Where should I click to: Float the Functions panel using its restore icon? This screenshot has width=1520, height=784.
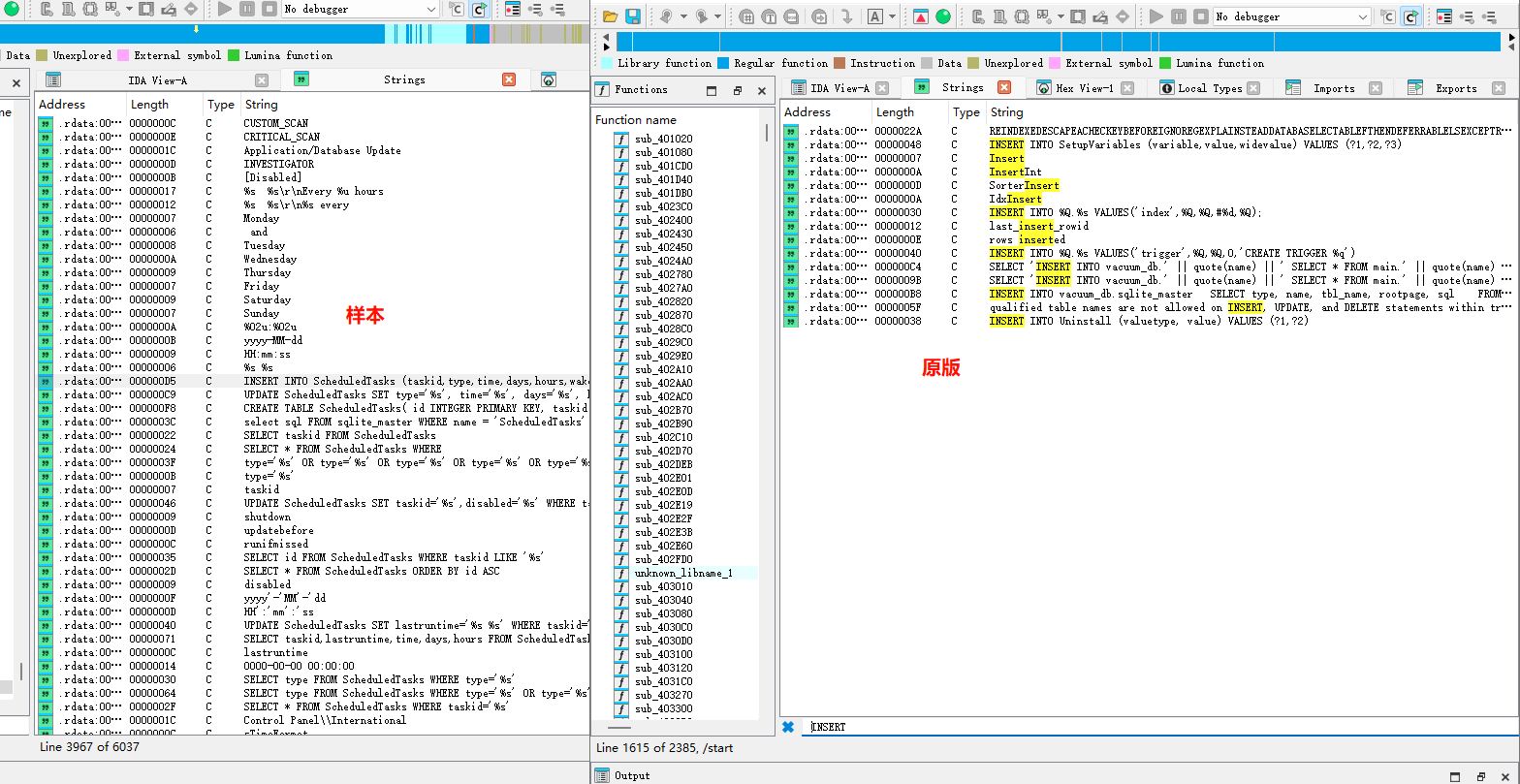[x=737, y=90]
